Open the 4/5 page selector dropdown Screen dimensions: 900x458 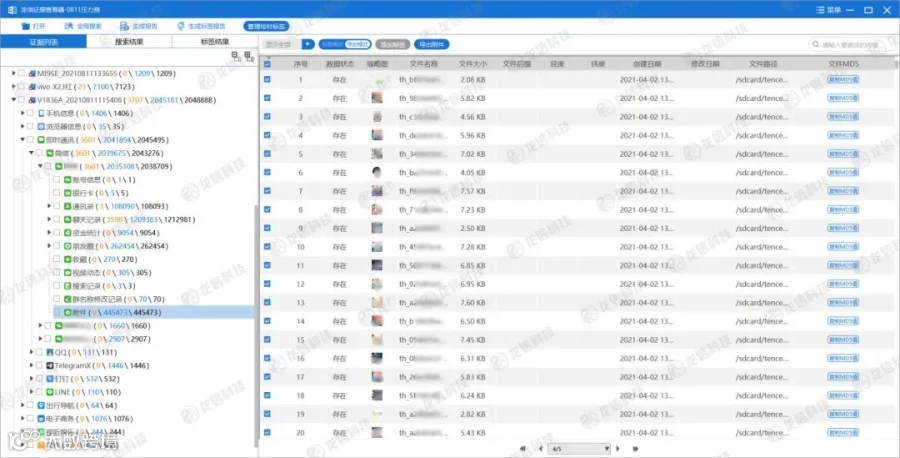pos(579,448)
